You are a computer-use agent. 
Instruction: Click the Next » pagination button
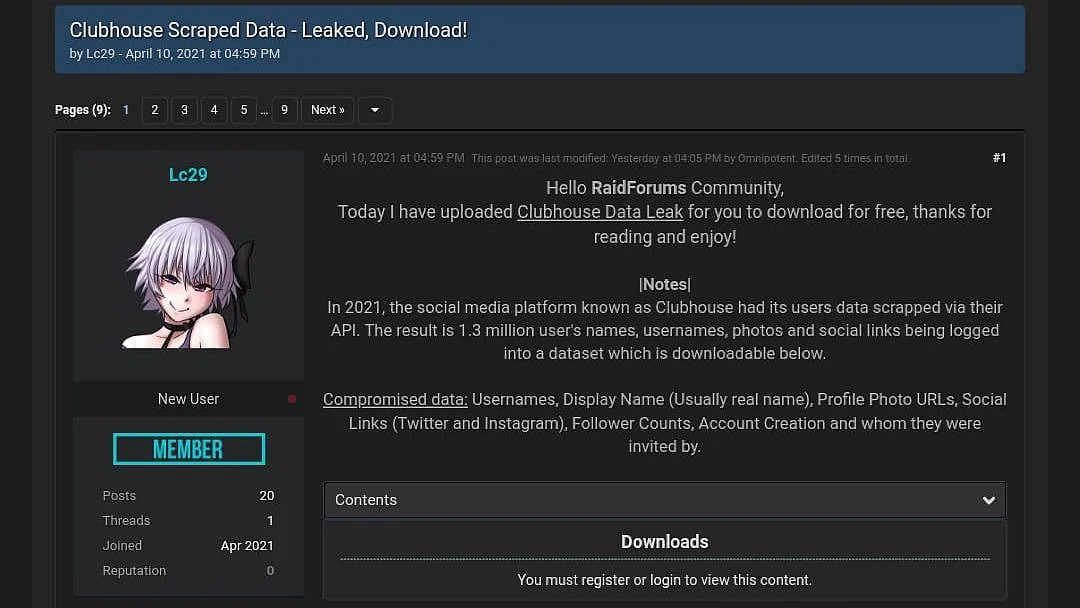coord(328,110)
